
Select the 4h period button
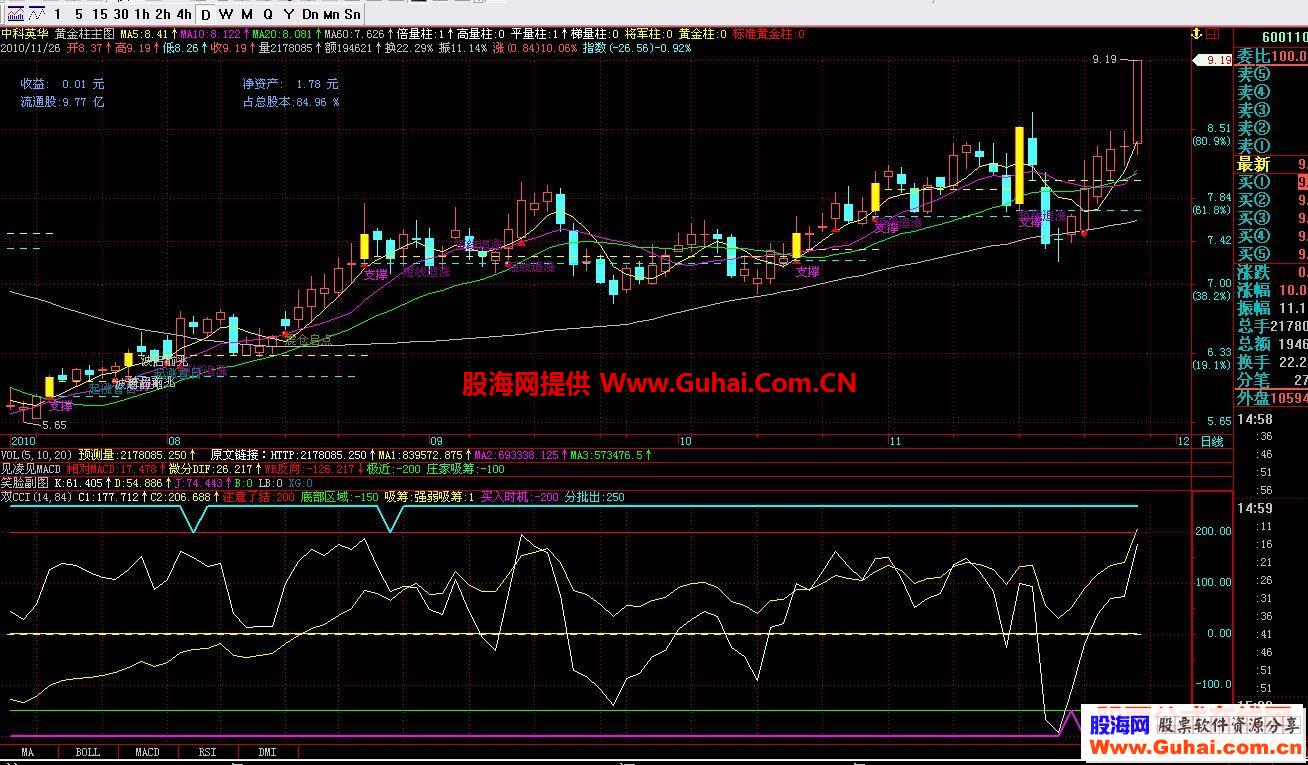point(184,14)
